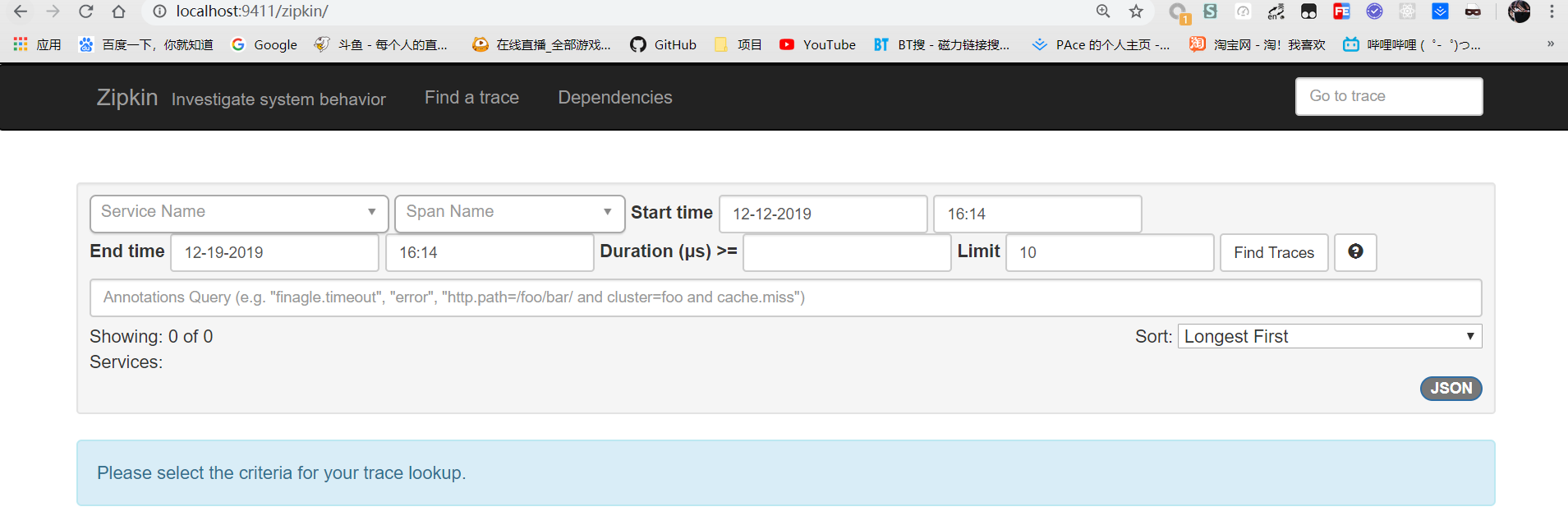Edit the Start time hour field

1037,214
